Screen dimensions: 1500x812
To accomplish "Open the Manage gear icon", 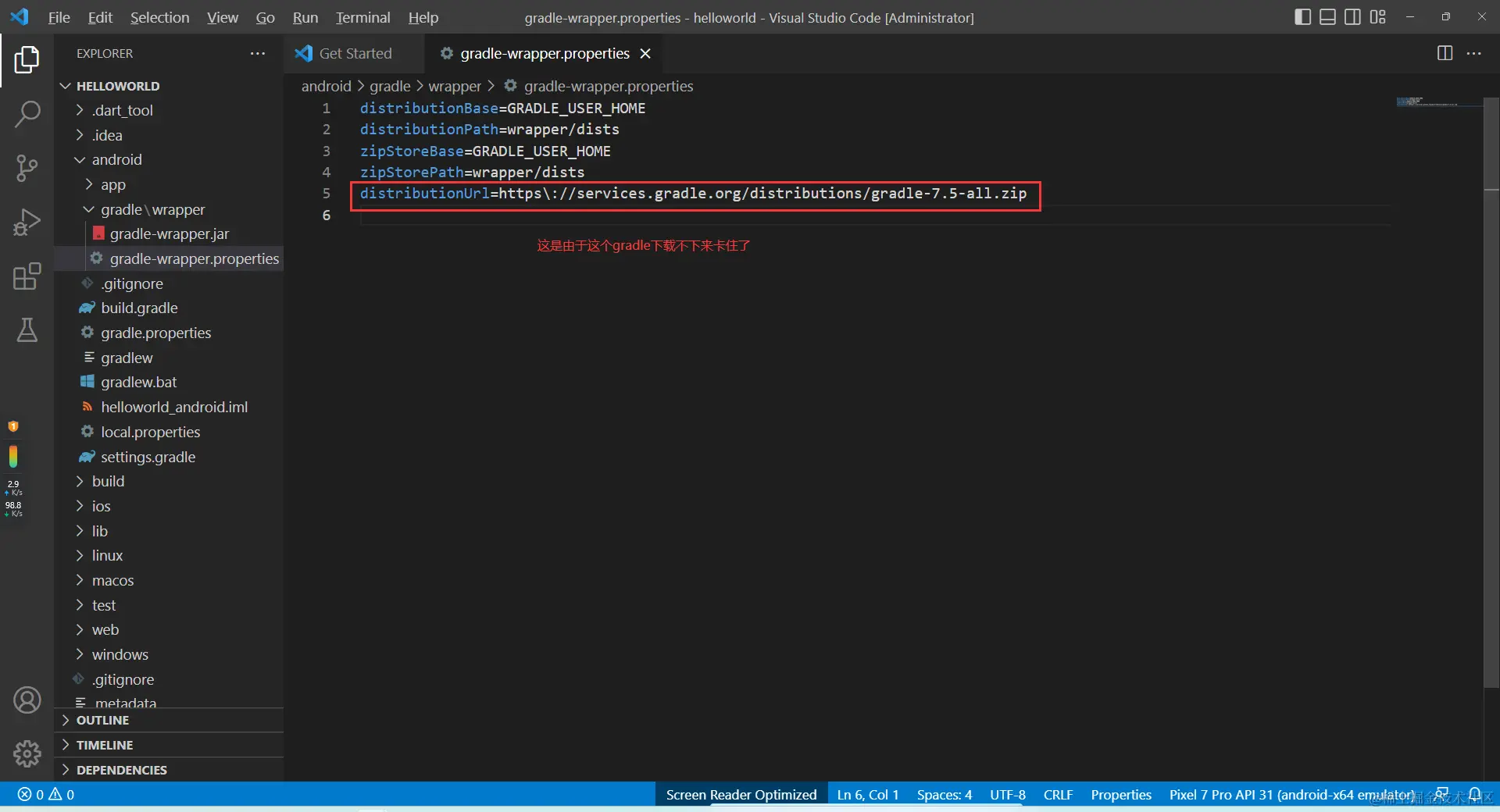I will [27, 754].
